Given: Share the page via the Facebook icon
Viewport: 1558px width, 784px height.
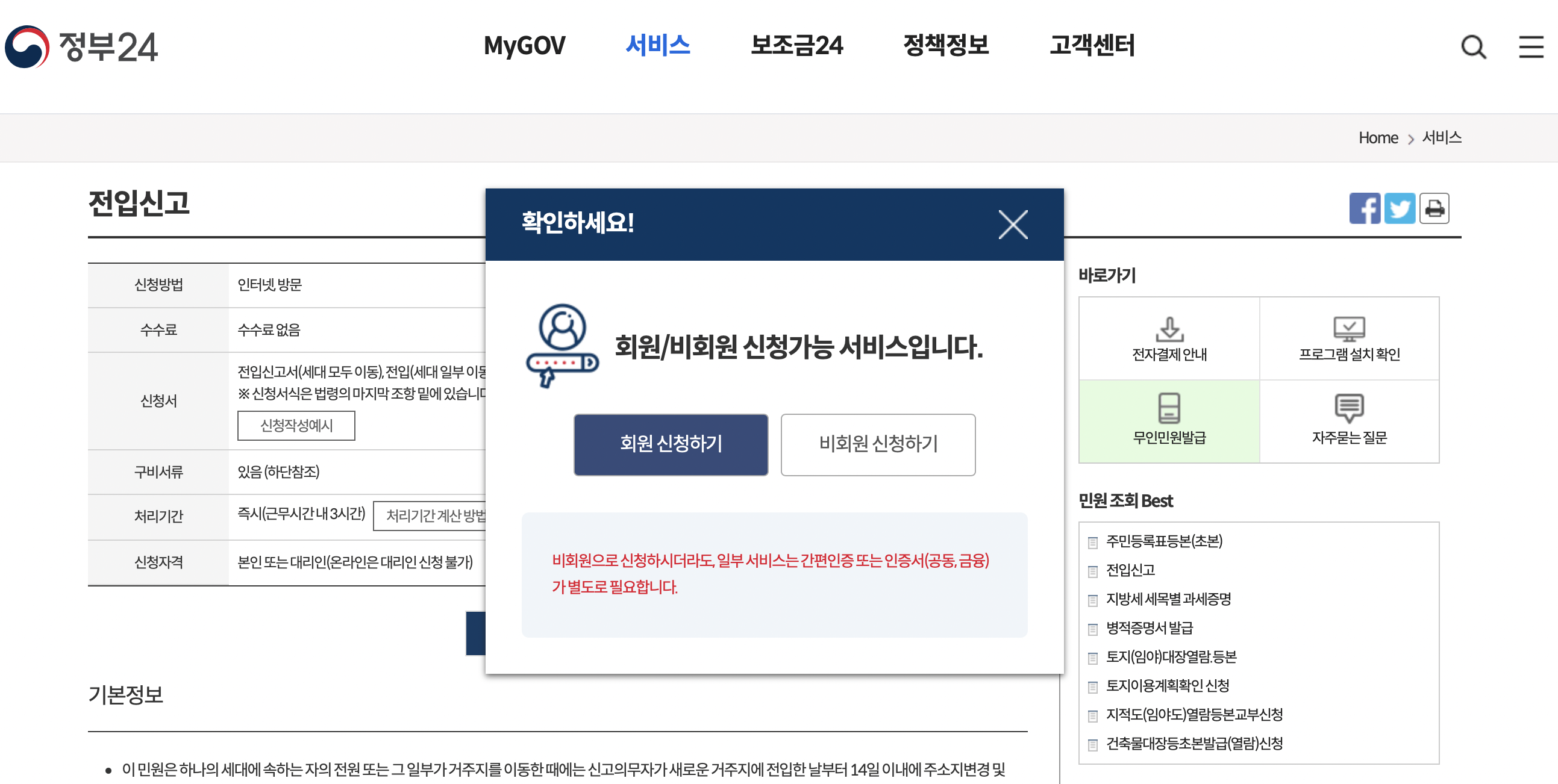Looking at the screenshot, I should coord(1365,208).
